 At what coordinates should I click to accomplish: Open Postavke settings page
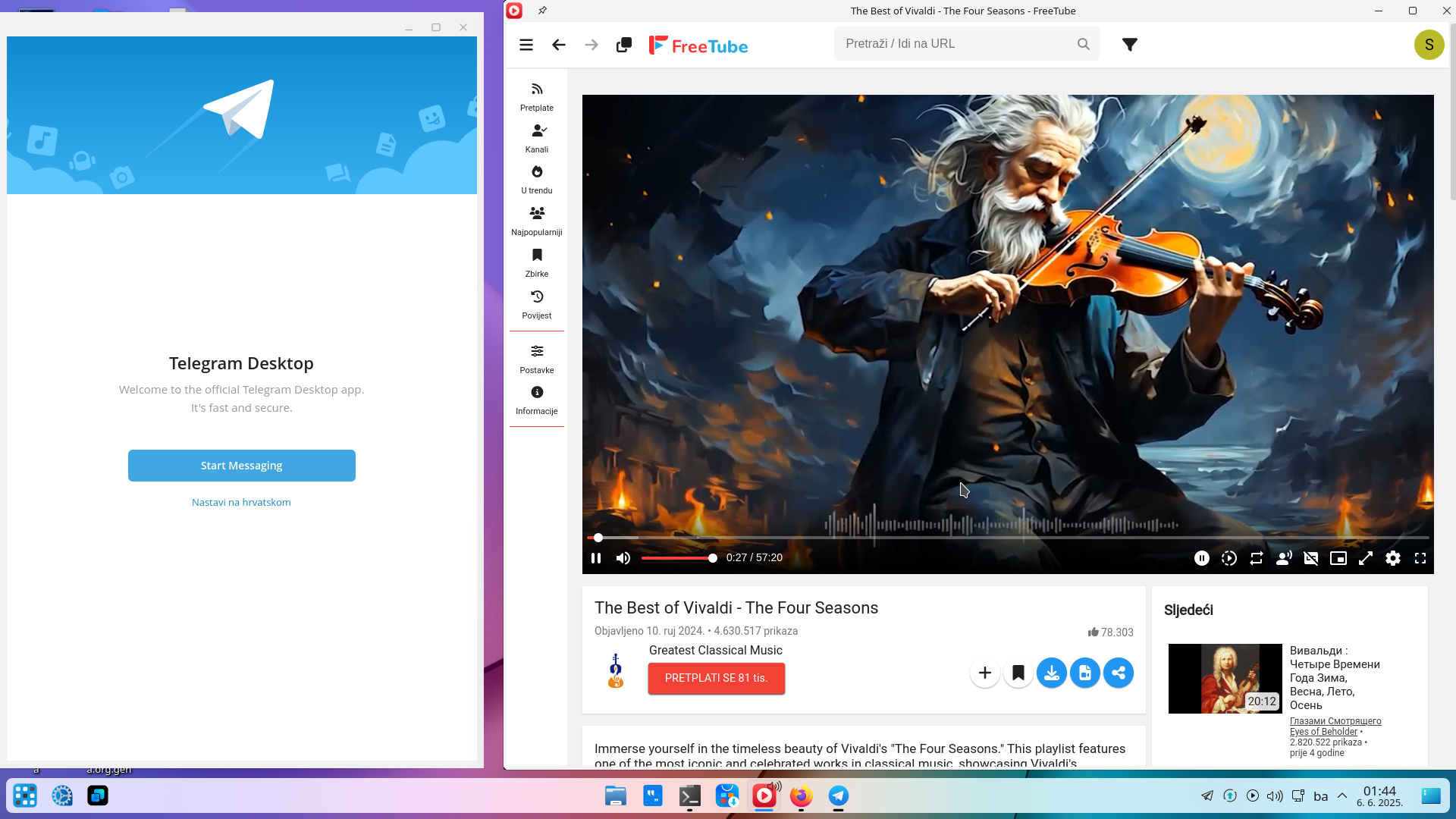click(x=537, y=359)
